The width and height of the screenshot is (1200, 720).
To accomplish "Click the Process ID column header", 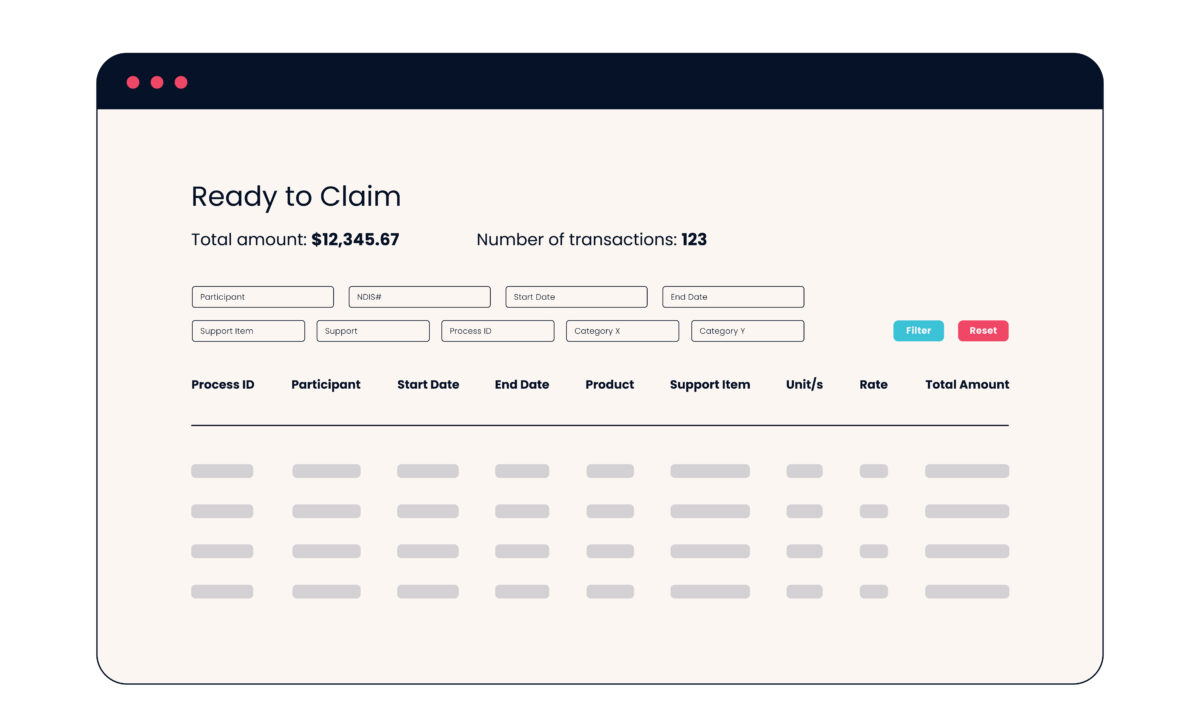I will click(x=223, y=384).
